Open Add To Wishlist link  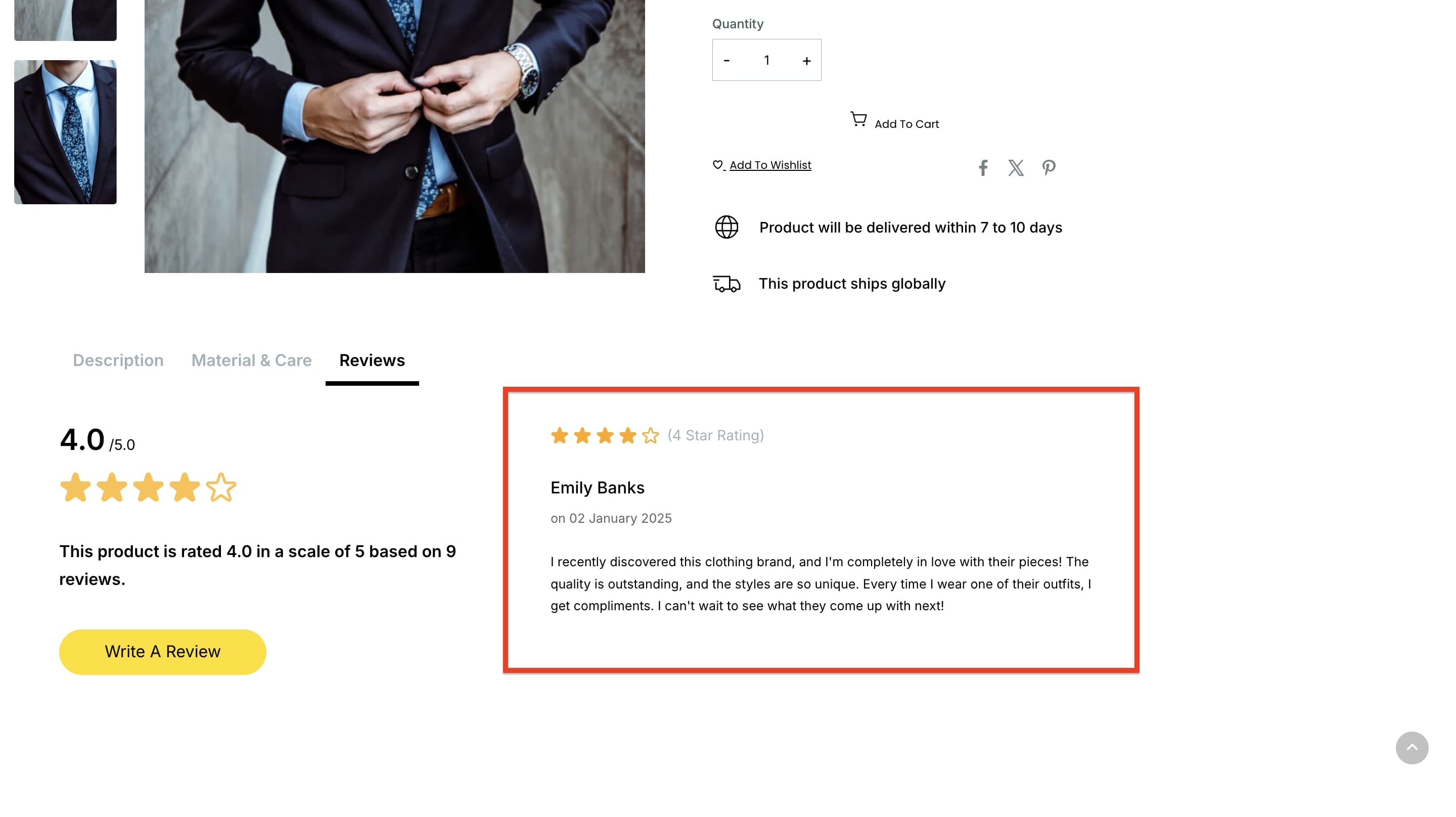[769, 164]
